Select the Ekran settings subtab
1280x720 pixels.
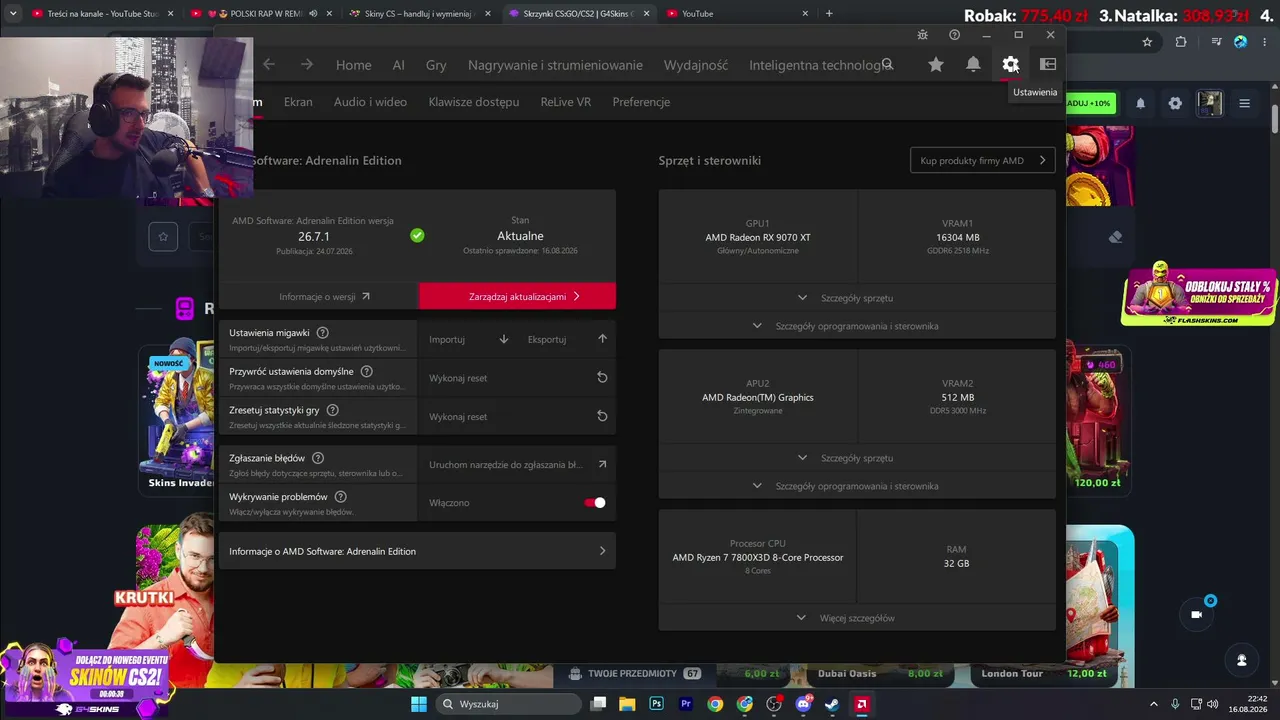(x=298, y=102)
